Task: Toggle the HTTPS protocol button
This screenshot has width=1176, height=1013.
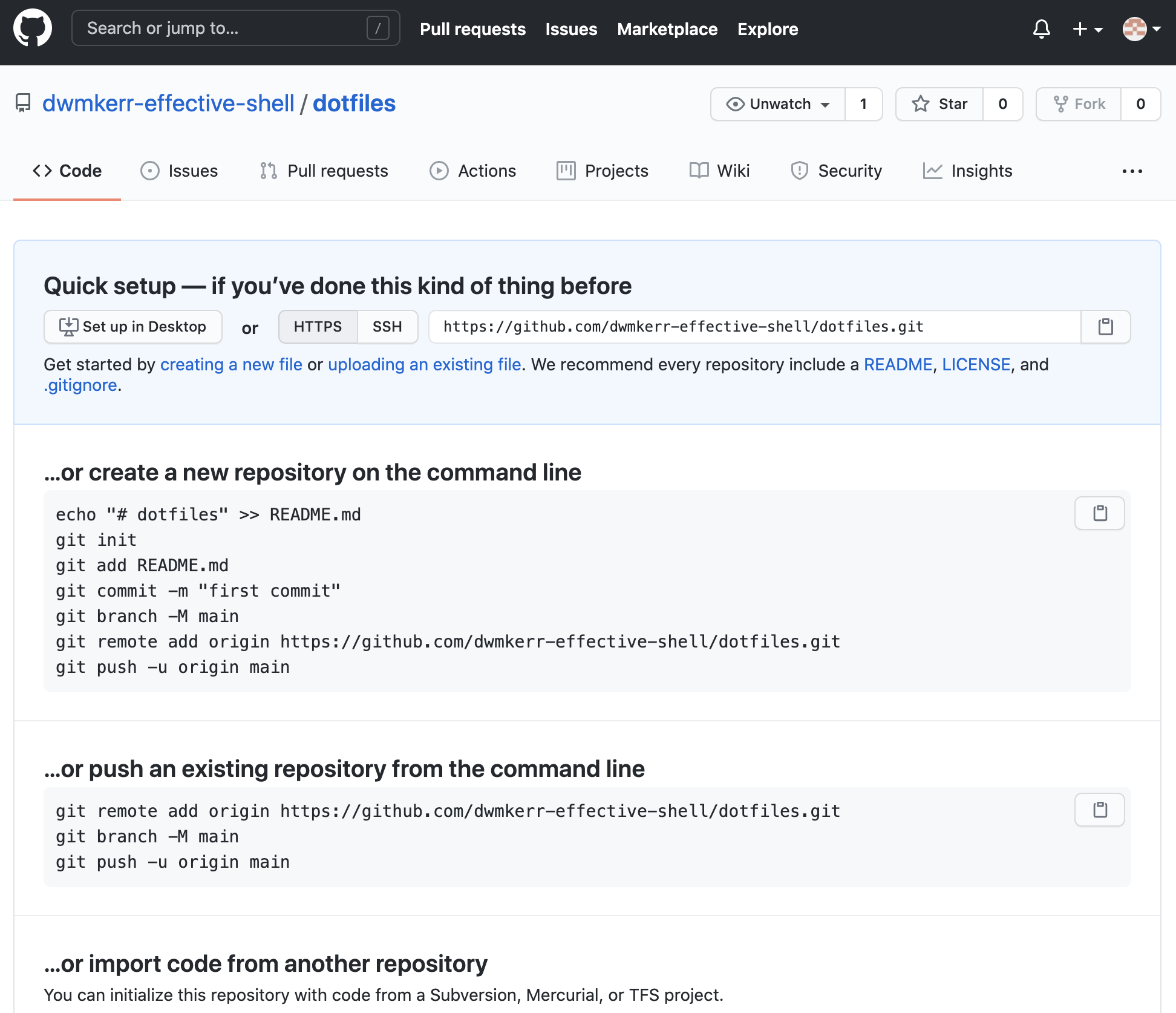Action: [x=318, y=326]
